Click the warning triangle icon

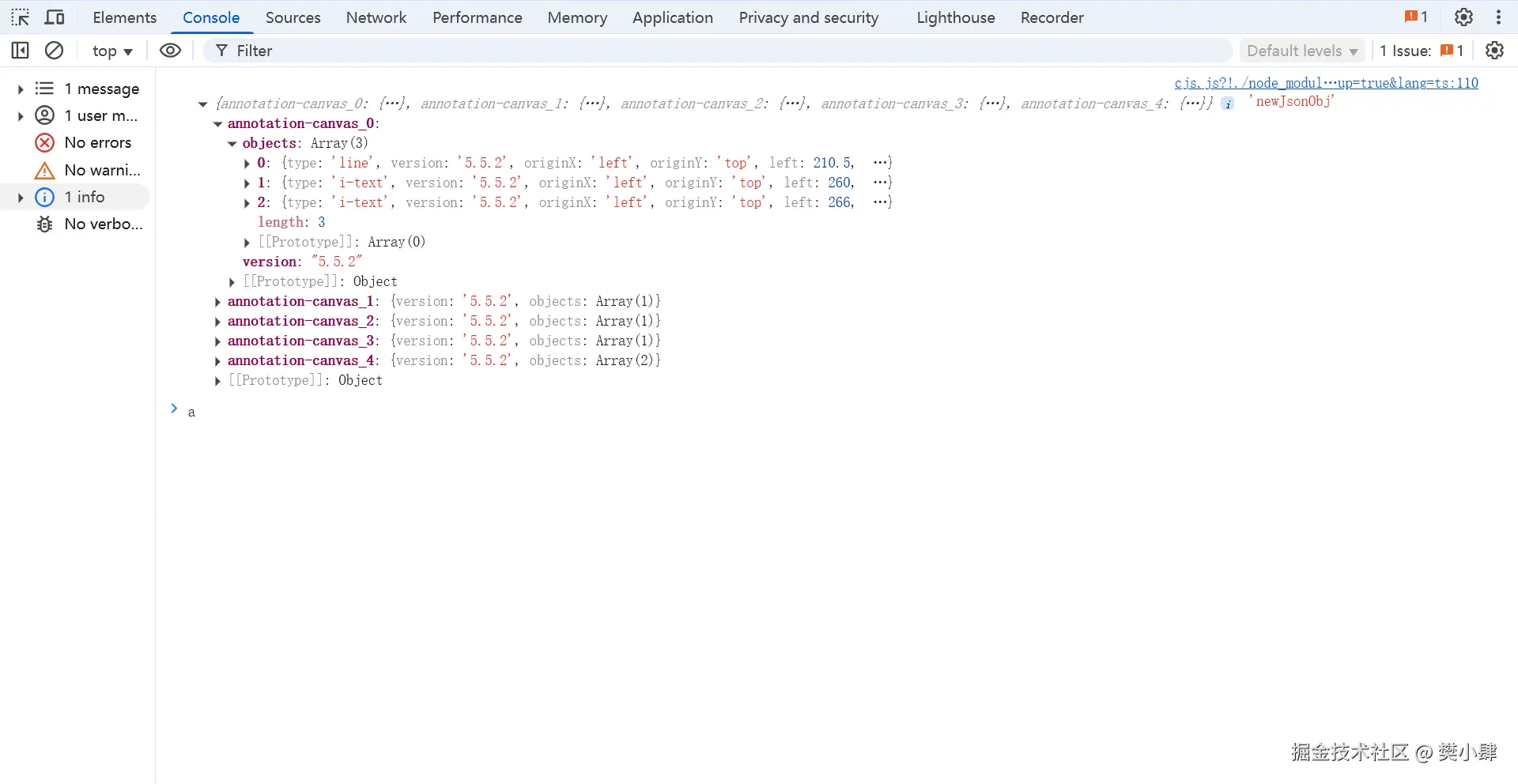click(x=45, y=170)
